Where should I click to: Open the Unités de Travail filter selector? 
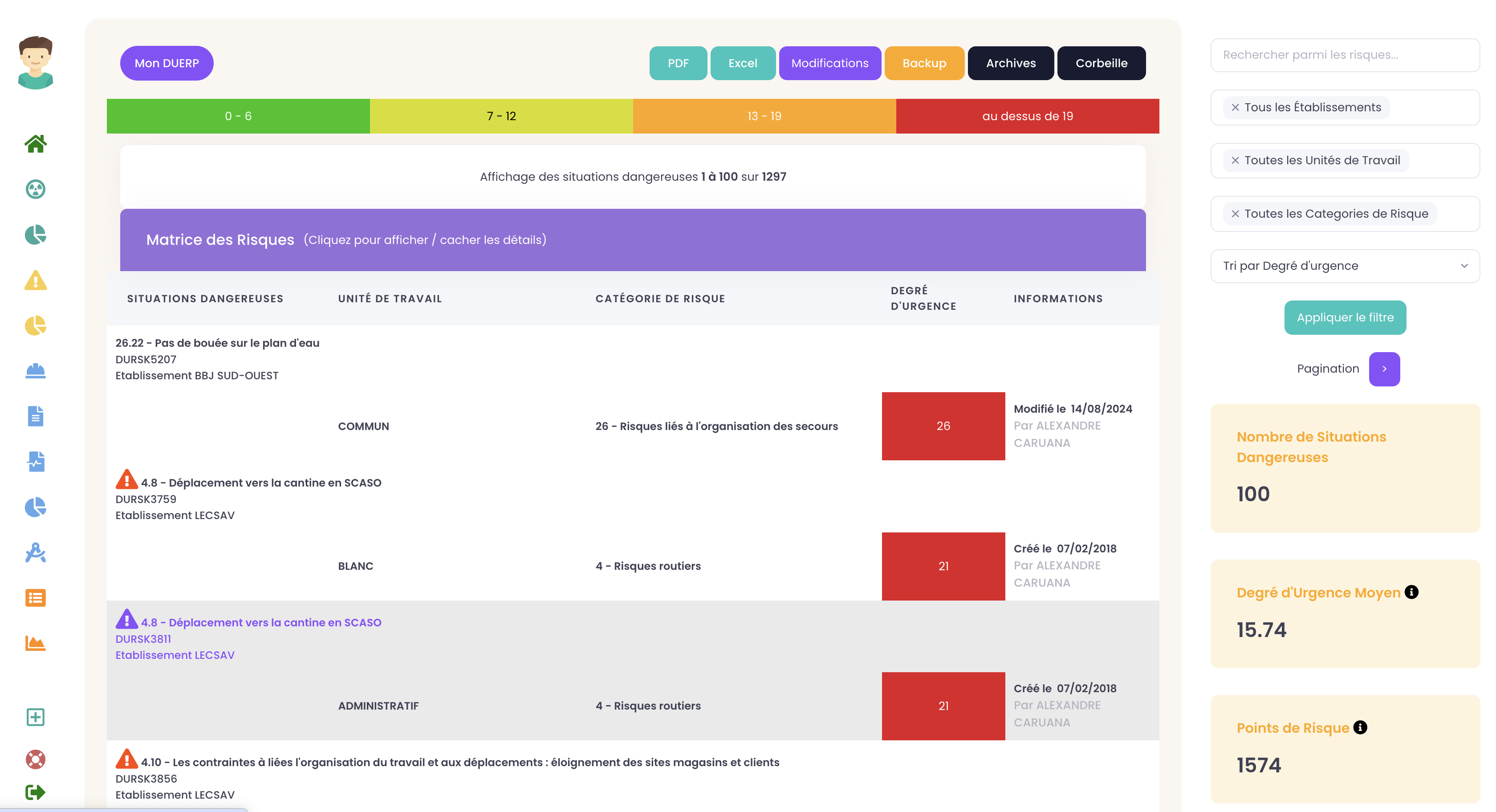1345,160
